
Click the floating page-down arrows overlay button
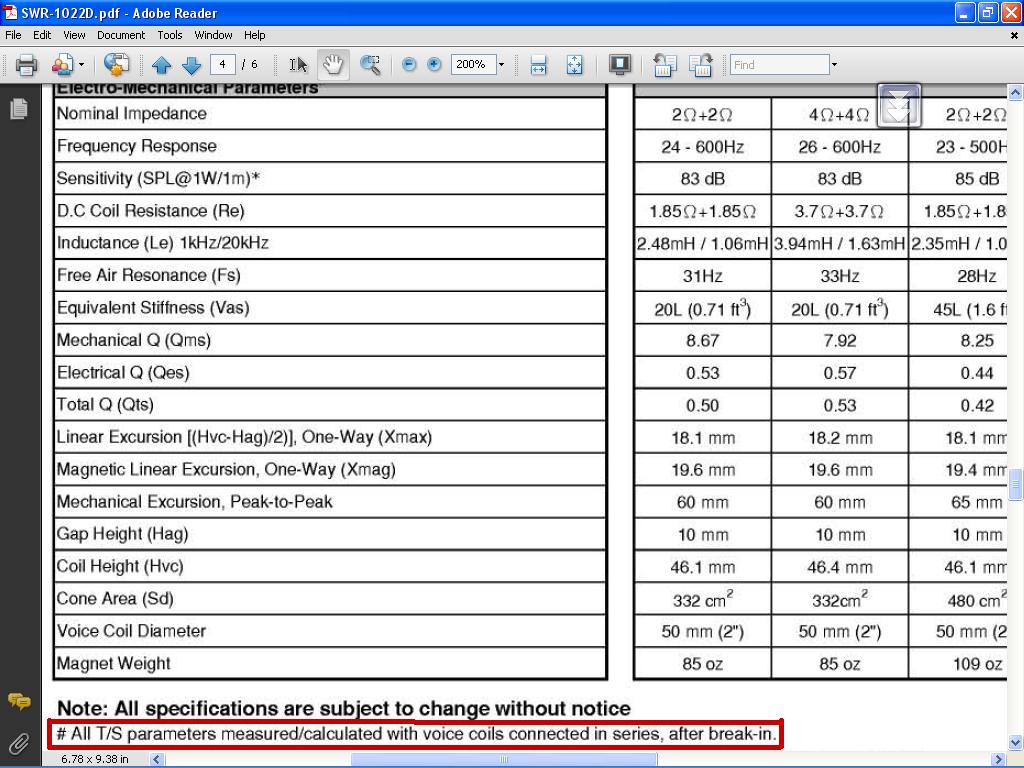coord(899,106)
